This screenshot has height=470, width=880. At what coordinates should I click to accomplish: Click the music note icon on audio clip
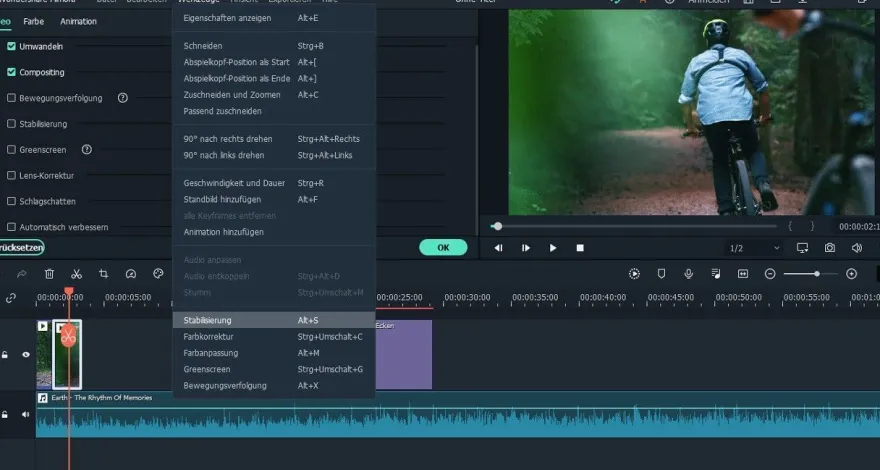click(43, 398)
